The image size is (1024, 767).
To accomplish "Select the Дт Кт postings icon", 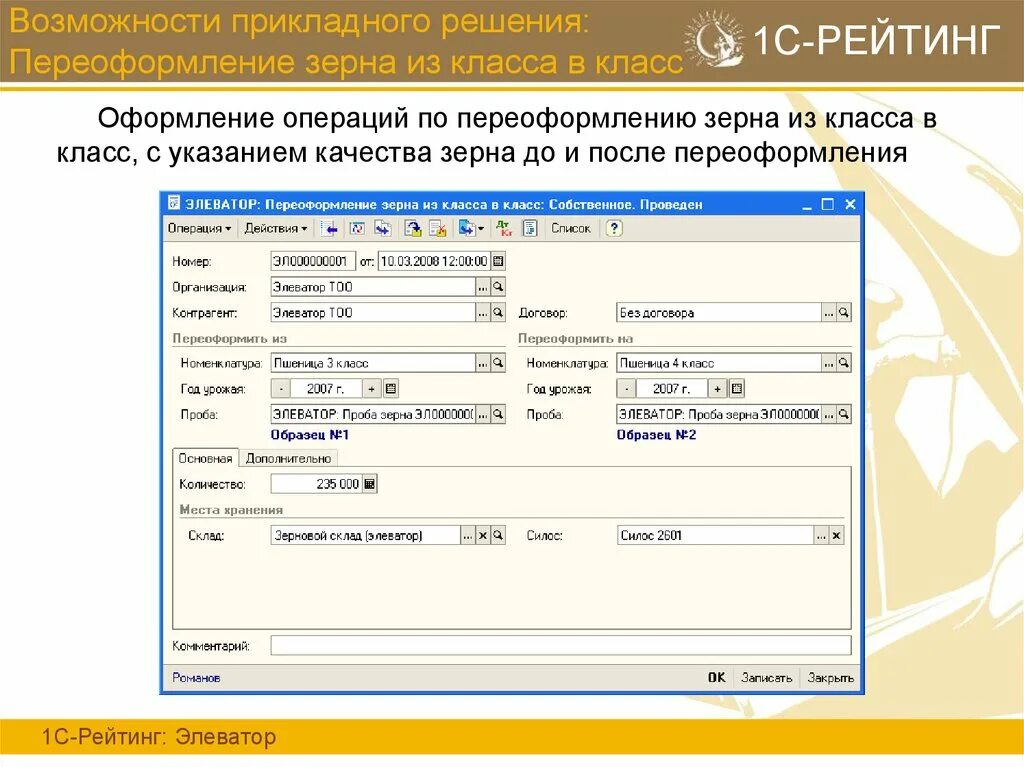I will (502, 229).
